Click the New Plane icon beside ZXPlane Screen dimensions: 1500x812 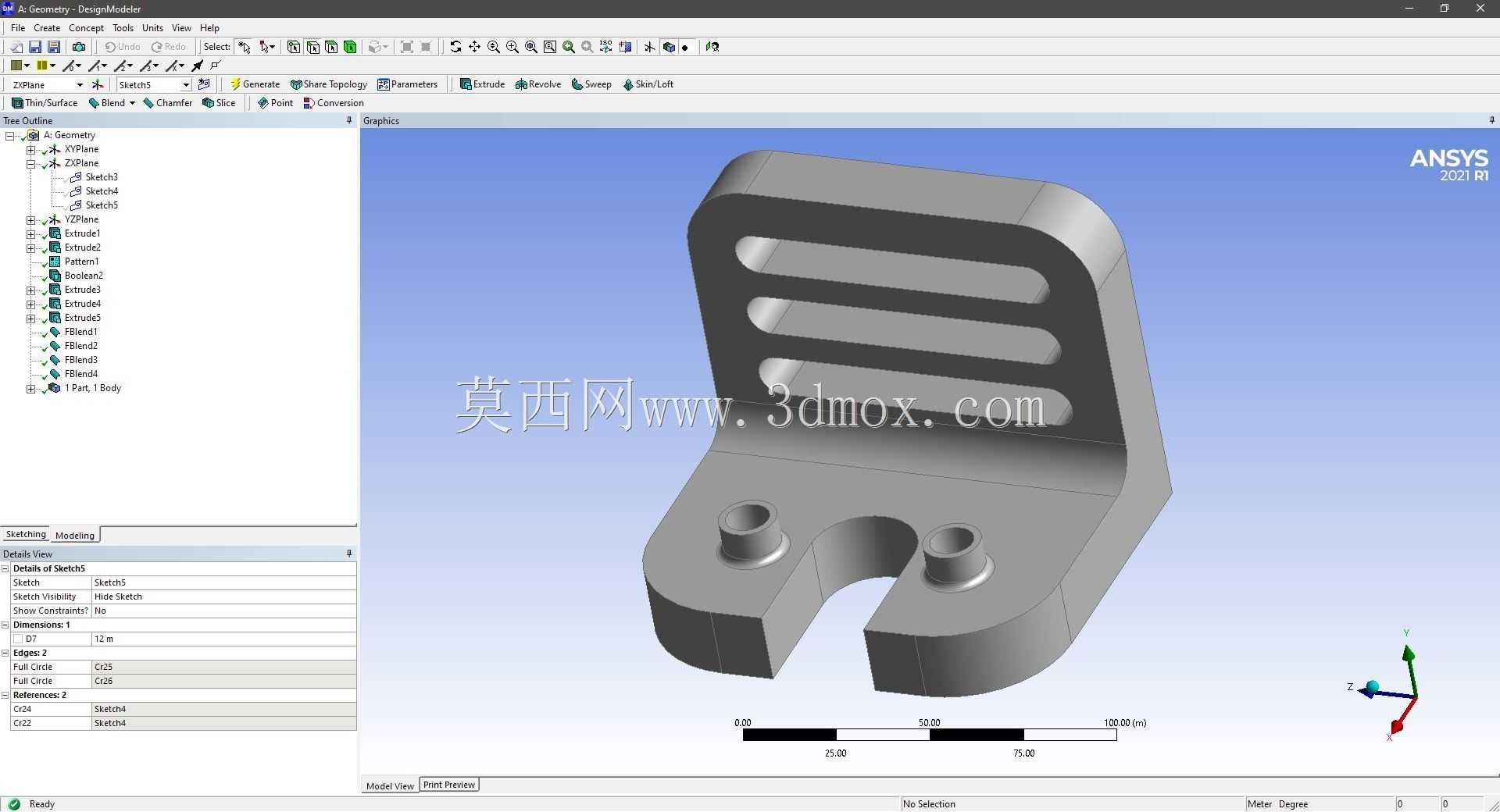pos(98,84)
